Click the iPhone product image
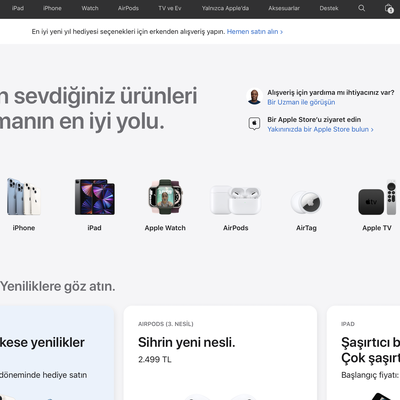Screen dimensions: 400x400 pyautogui.click(x=24, y=197)
